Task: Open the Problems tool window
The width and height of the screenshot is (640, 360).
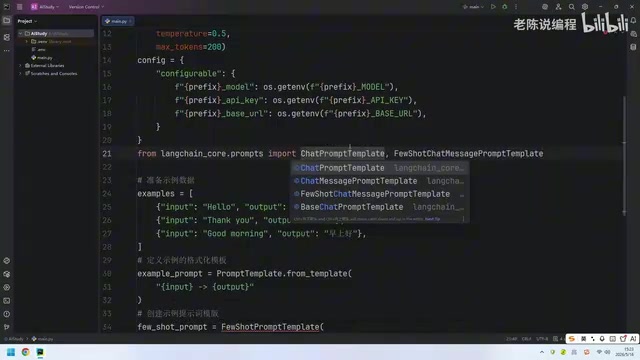Action: click(x=7, y=314)
